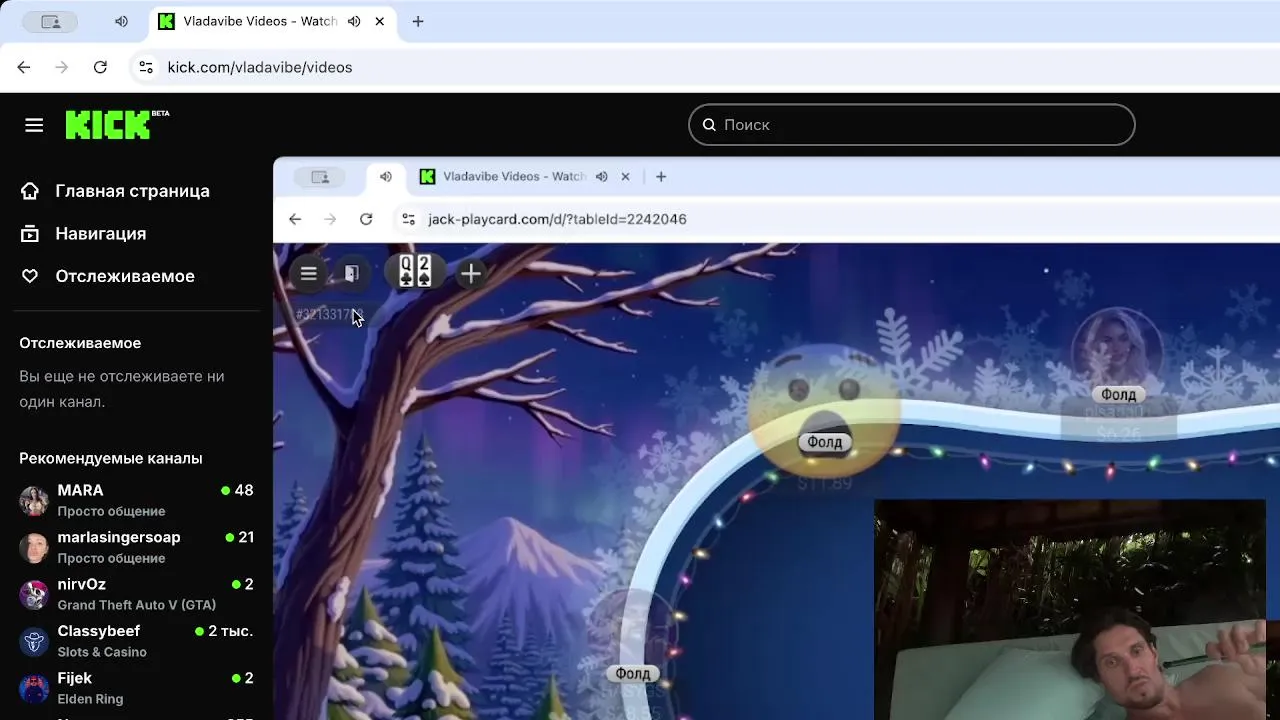Open nirvOz channel

[136, 594]
